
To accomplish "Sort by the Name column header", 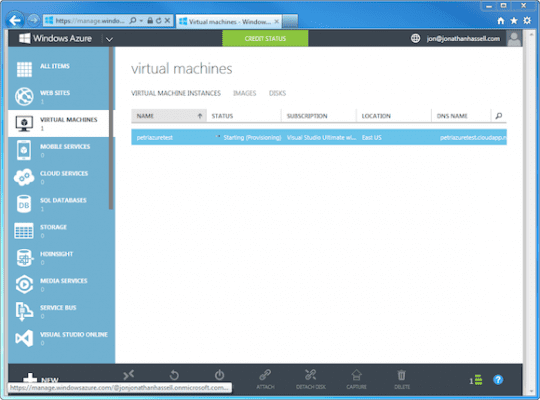I will pos(169,116).
